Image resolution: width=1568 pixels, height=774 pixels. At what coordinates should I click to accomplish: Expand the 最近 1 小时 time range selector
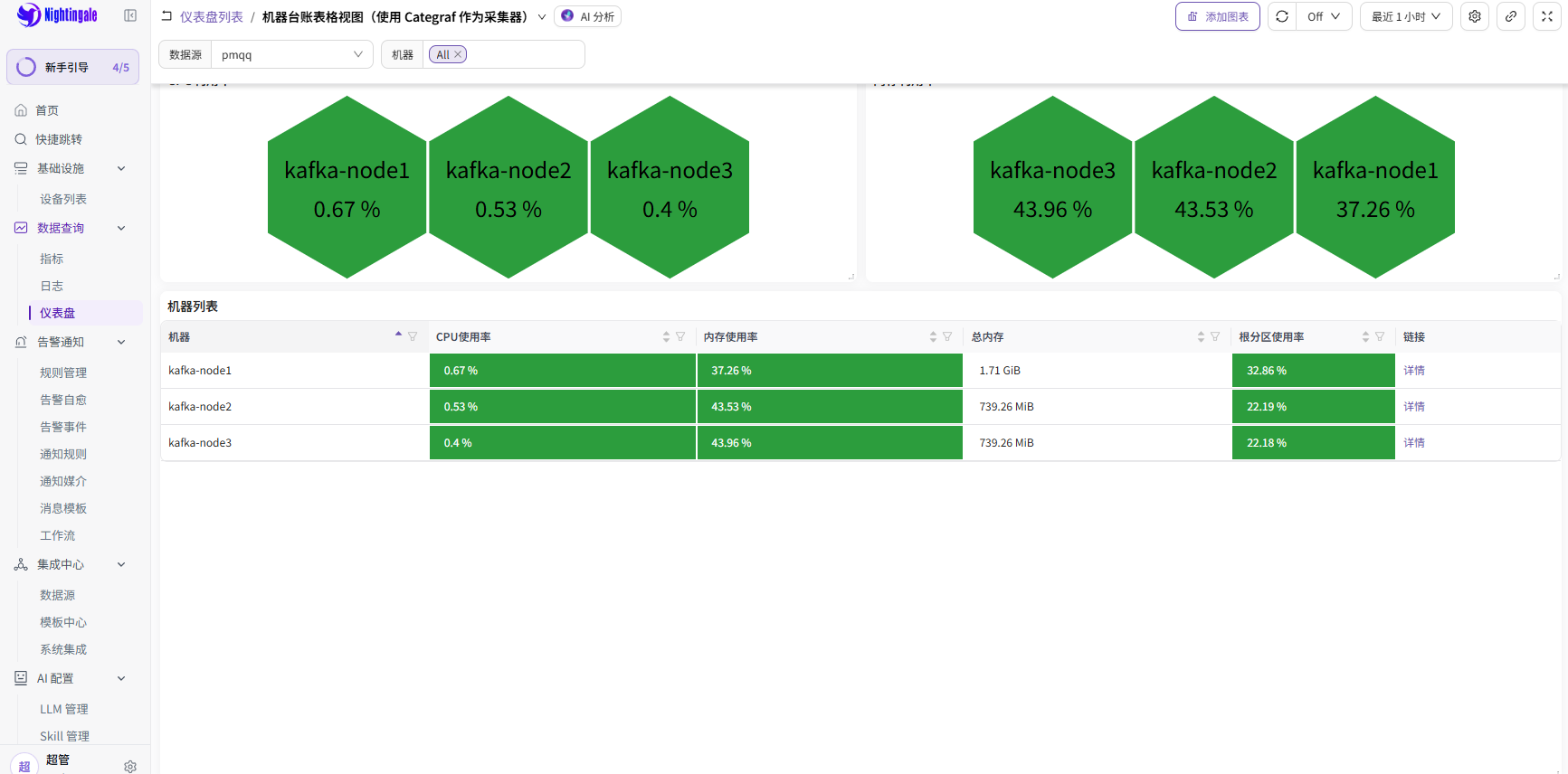tap(1406, 16)
